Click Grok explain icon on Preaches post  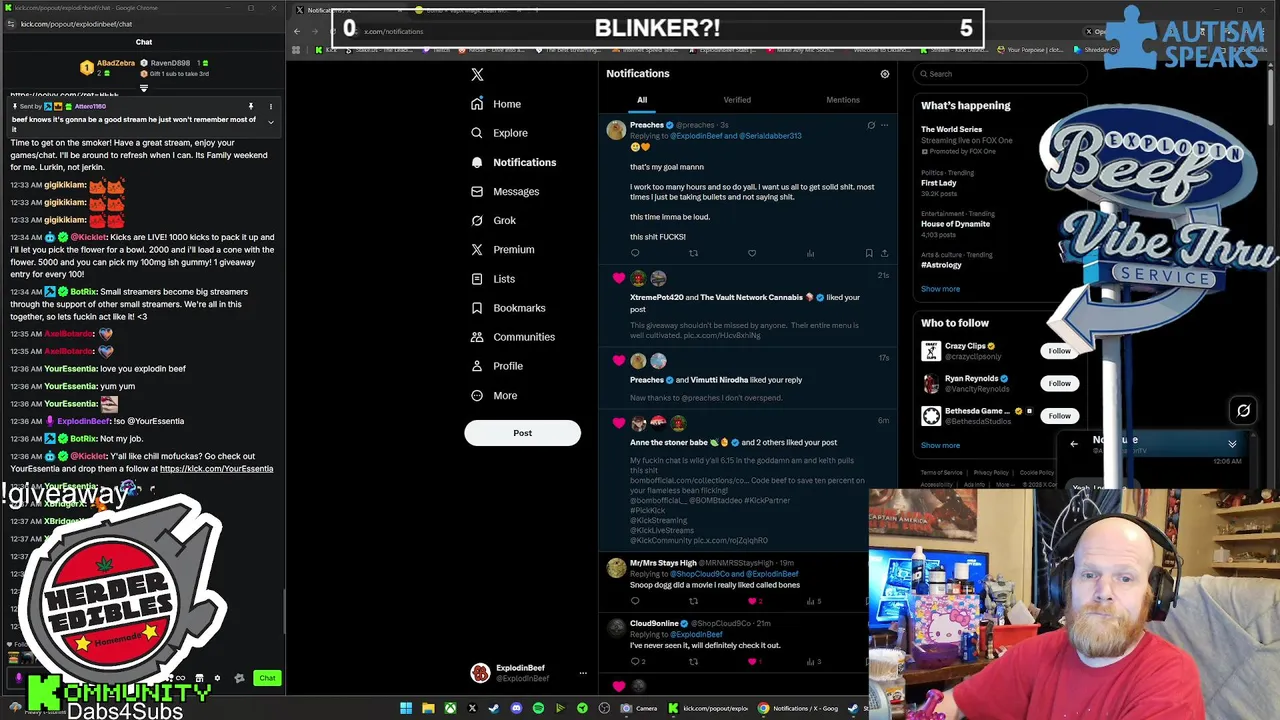coord(871,125)
